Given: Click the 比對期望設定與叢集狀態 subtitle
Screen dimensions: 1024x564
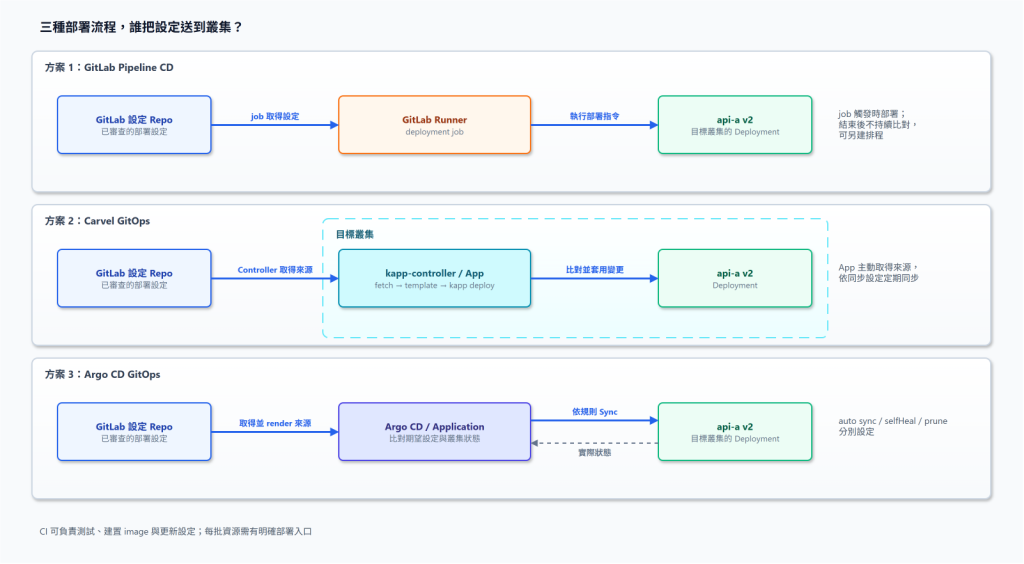Looking at the screenshot, I should tap(434, 439).
